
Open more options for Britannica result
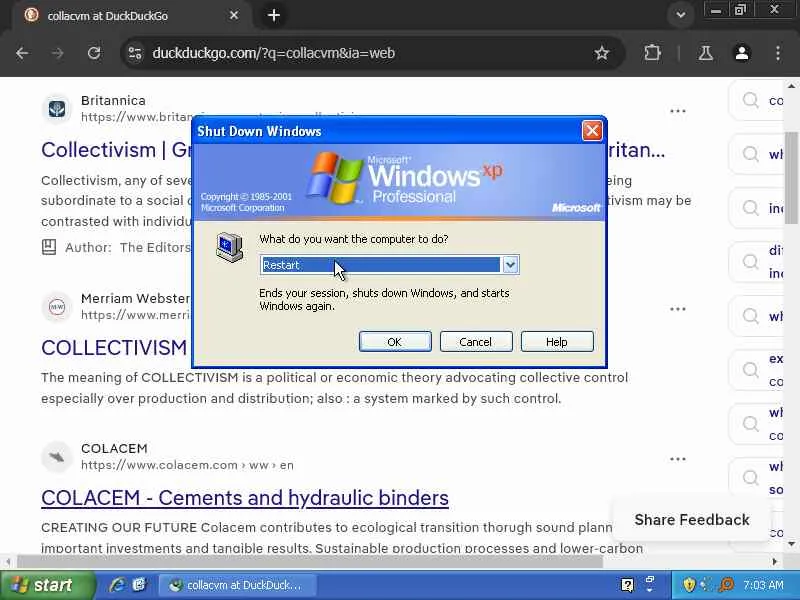pyautogui.click(x=678, y=111)
